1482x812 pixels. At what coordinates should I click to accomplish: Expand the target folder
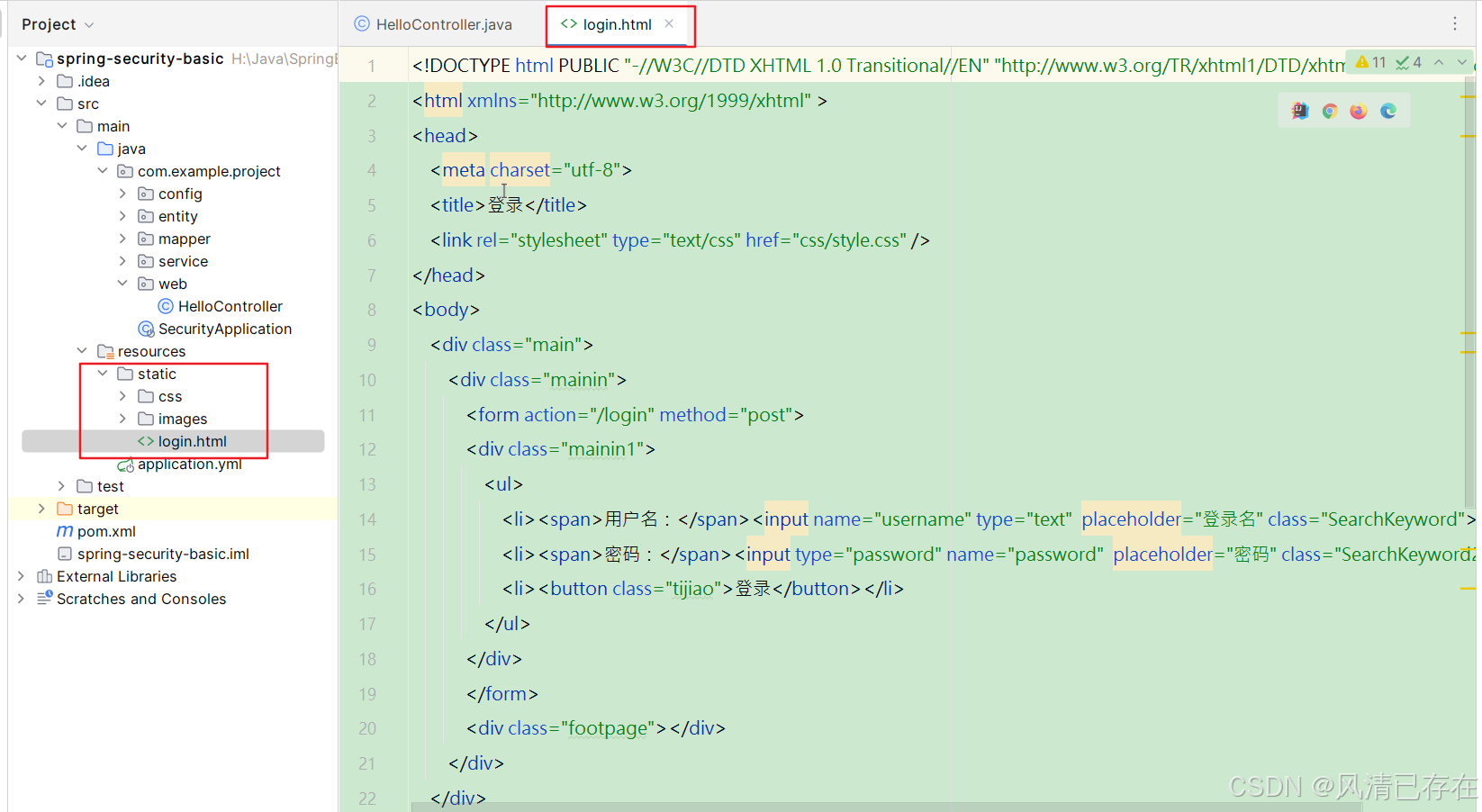tap(41, 509)
